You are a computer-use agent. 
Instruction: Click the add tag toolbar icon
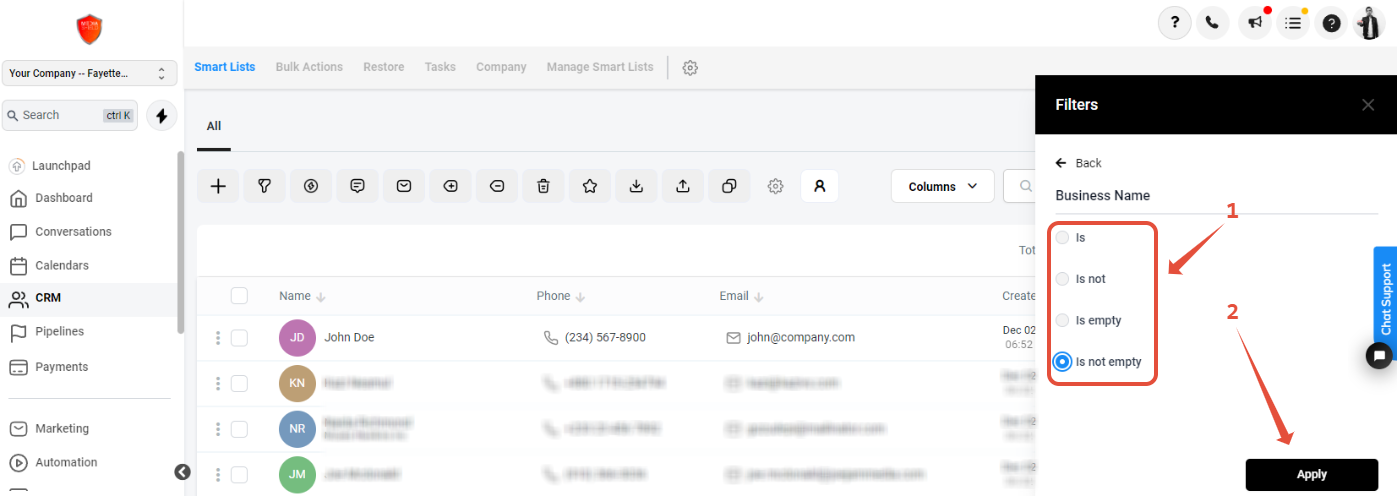coord(451,186)
